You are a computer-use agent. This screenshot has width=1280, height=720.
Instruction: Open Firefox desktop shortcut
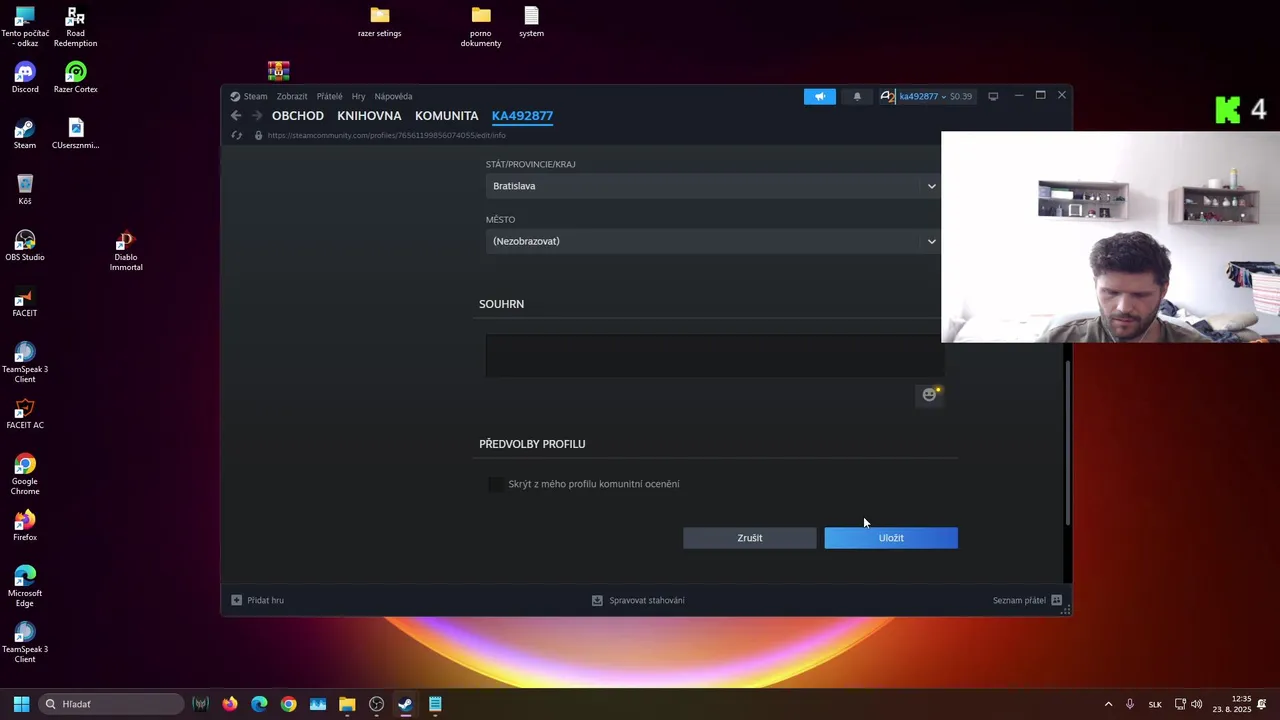tap(25, 526)
